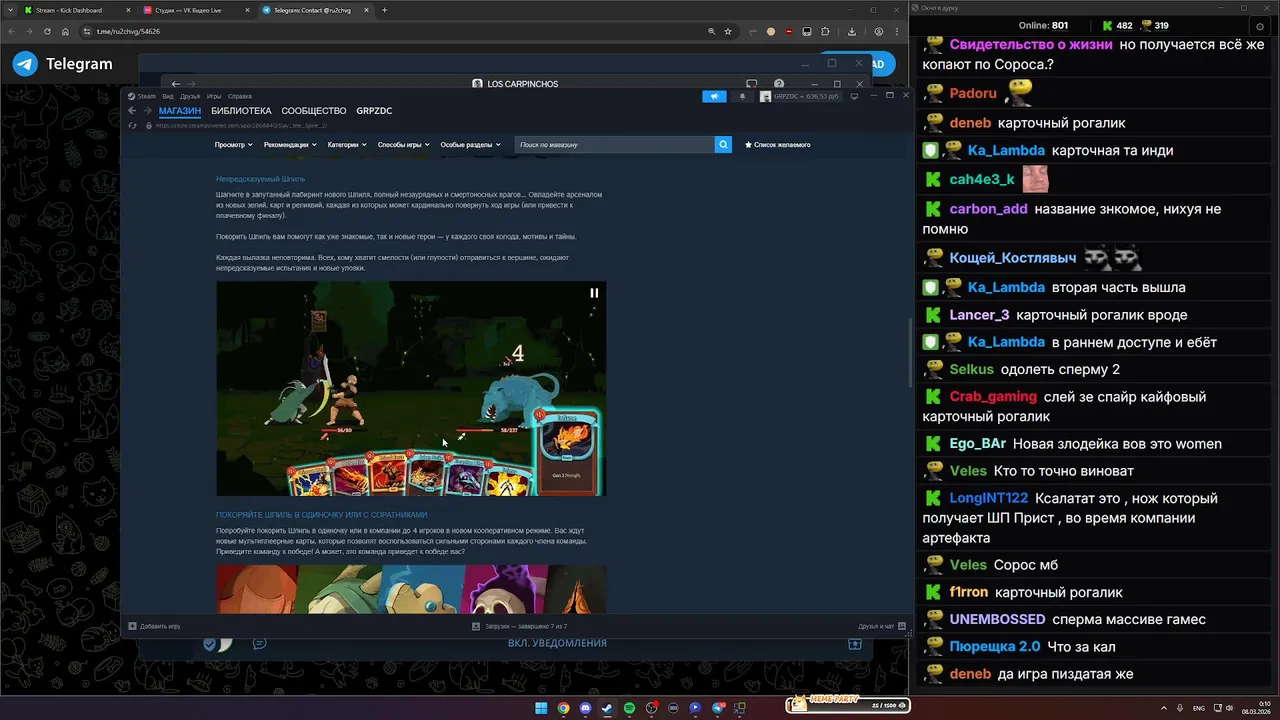The width and height of the screenshot is (1280, 720).
Task: Click username Crab_gaming in chat
Action: pos(993,397)
